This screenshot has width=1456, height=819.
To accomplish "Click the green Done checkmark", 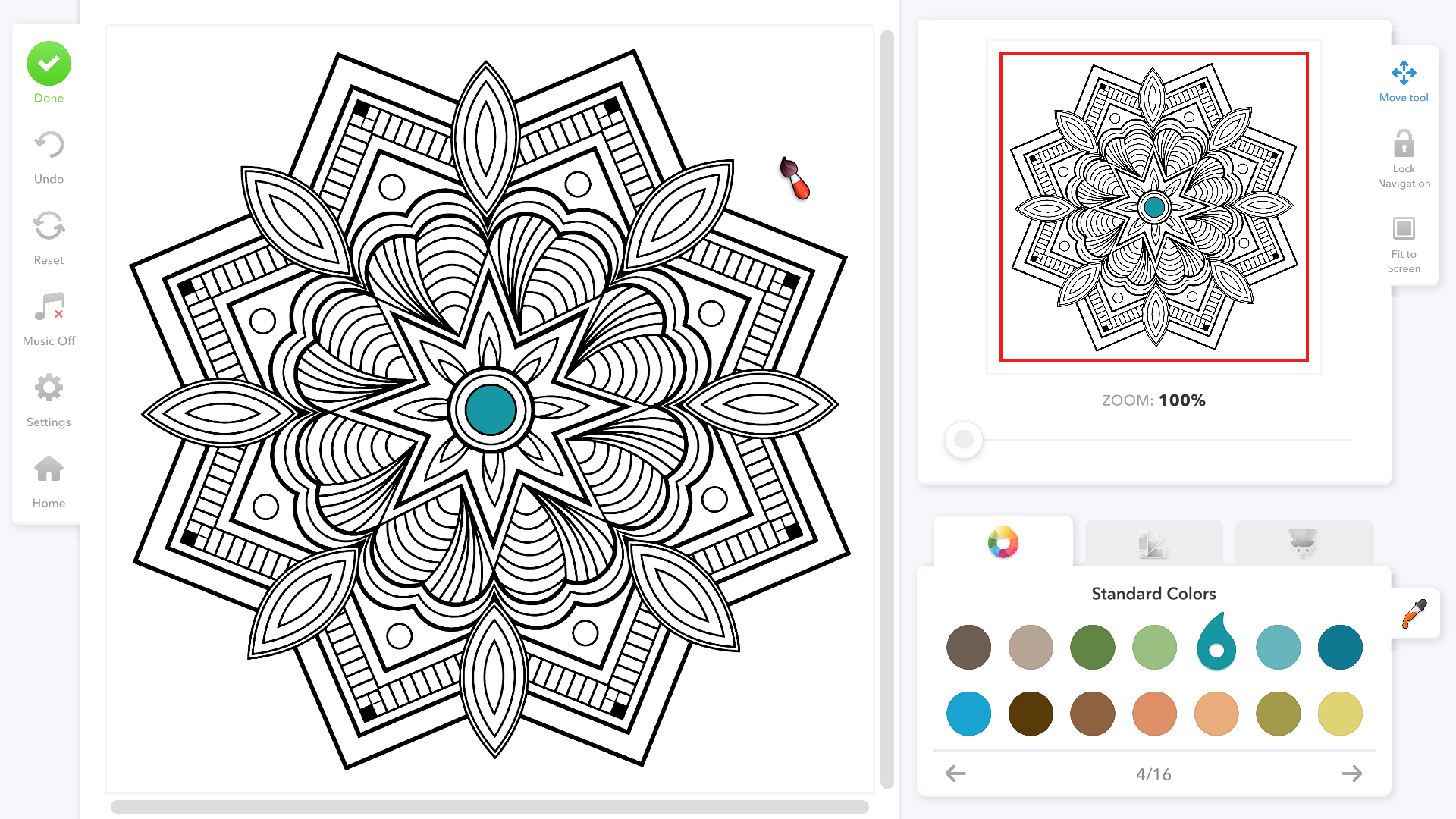I will pos(49,64).
